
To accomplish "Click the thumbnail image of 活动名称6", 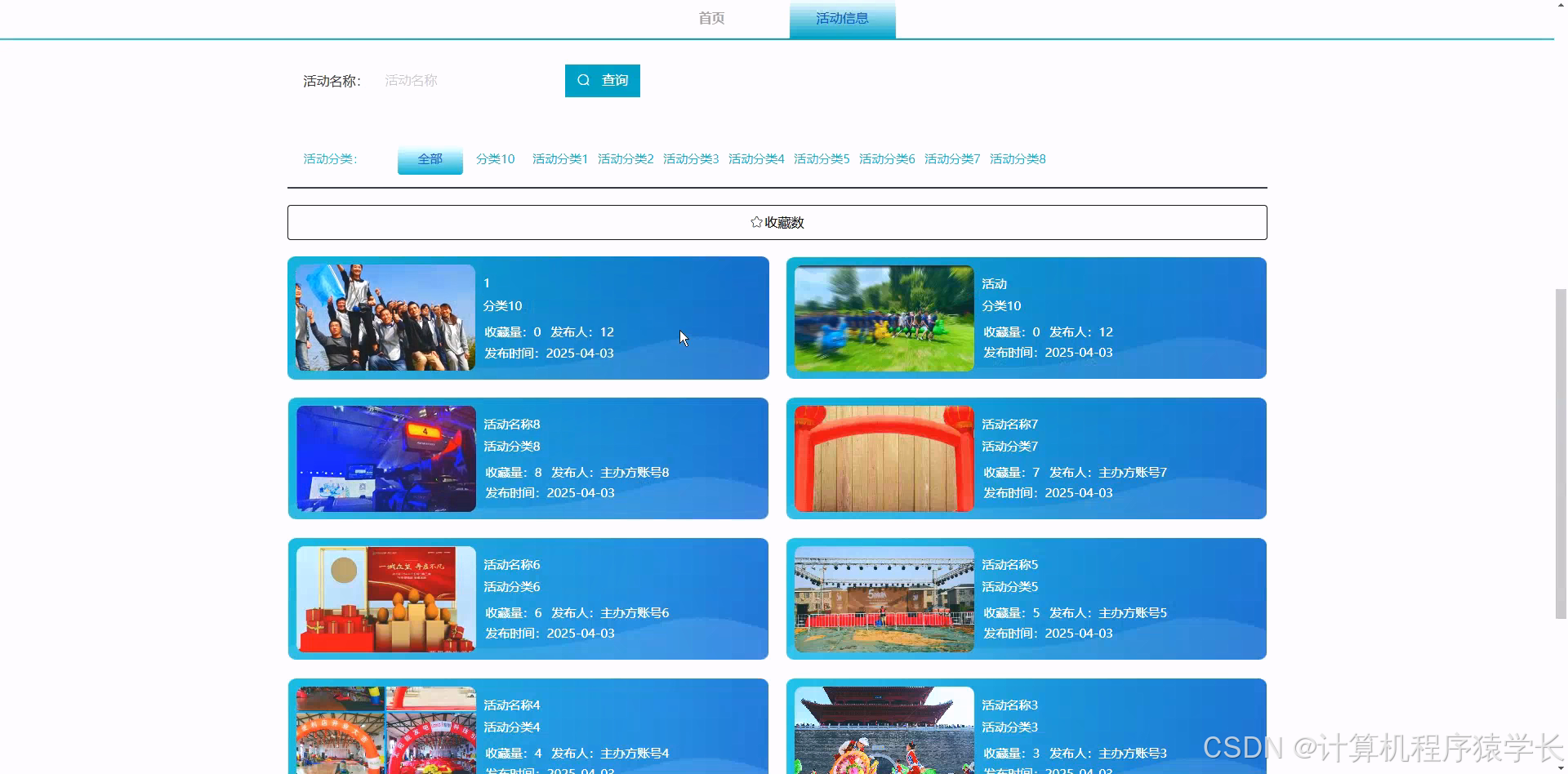I will tap(385, 598).
